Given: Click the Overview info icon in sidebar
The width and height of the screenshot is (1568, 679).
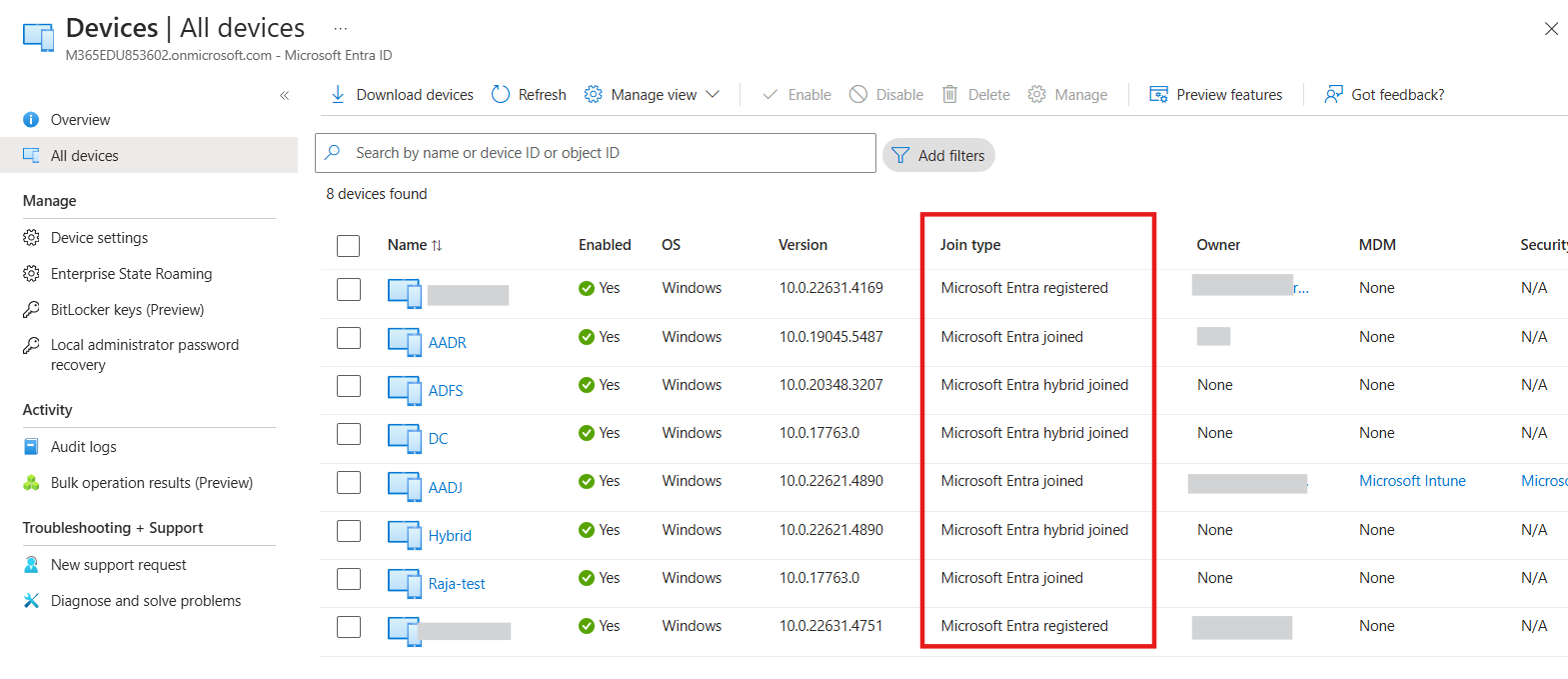Looking at the screenshot, I should pos(31,119).
